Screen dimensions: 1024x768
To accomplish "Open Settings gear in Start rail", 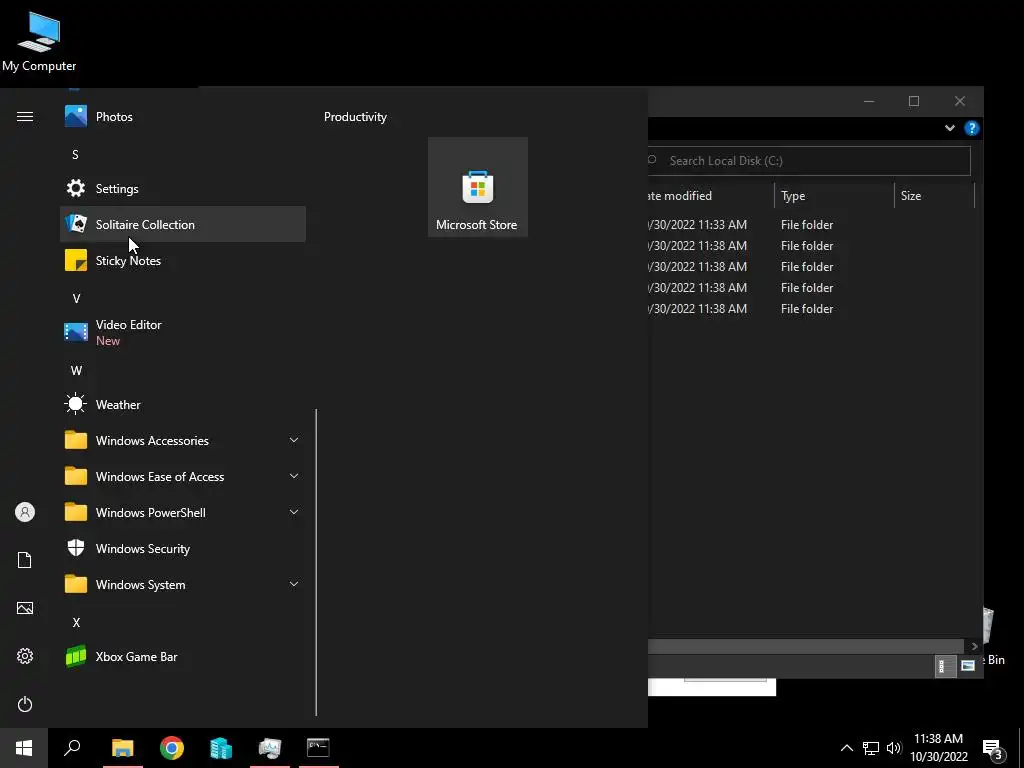I will (x=25, y=656).
